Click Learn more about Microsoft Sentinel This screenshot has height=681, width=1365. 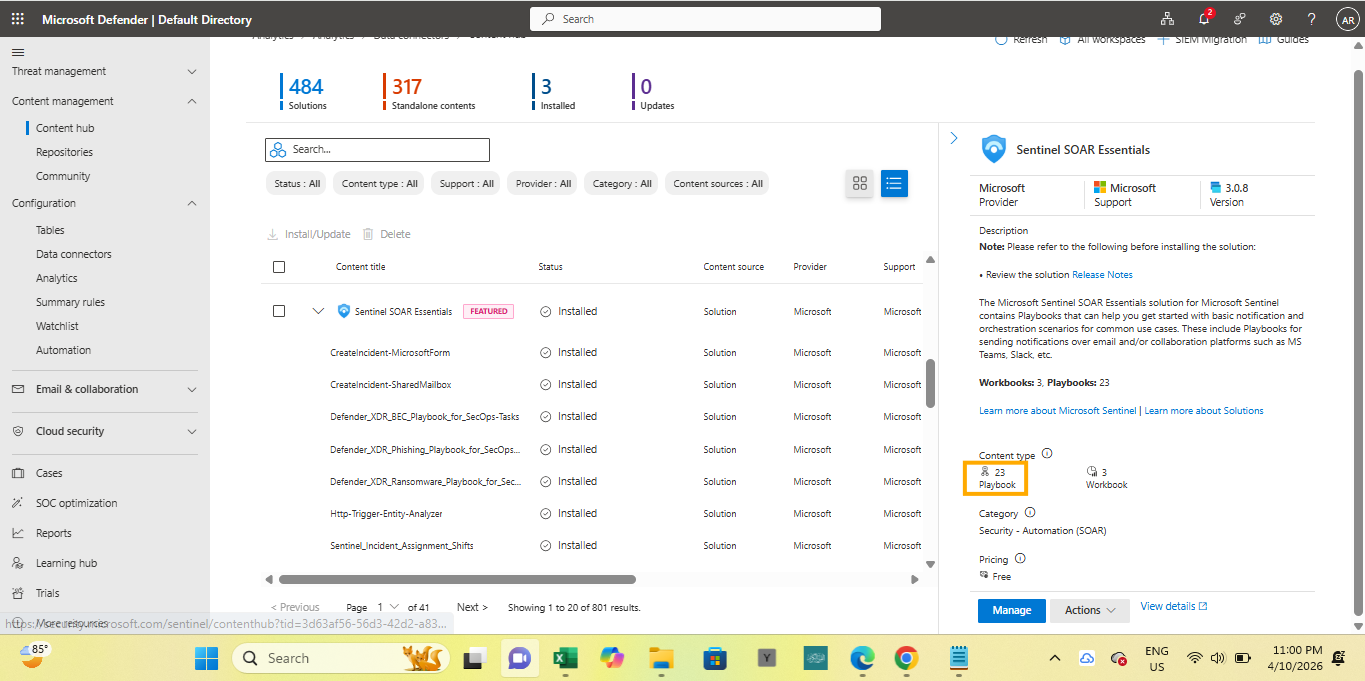tap(1057, 410)
